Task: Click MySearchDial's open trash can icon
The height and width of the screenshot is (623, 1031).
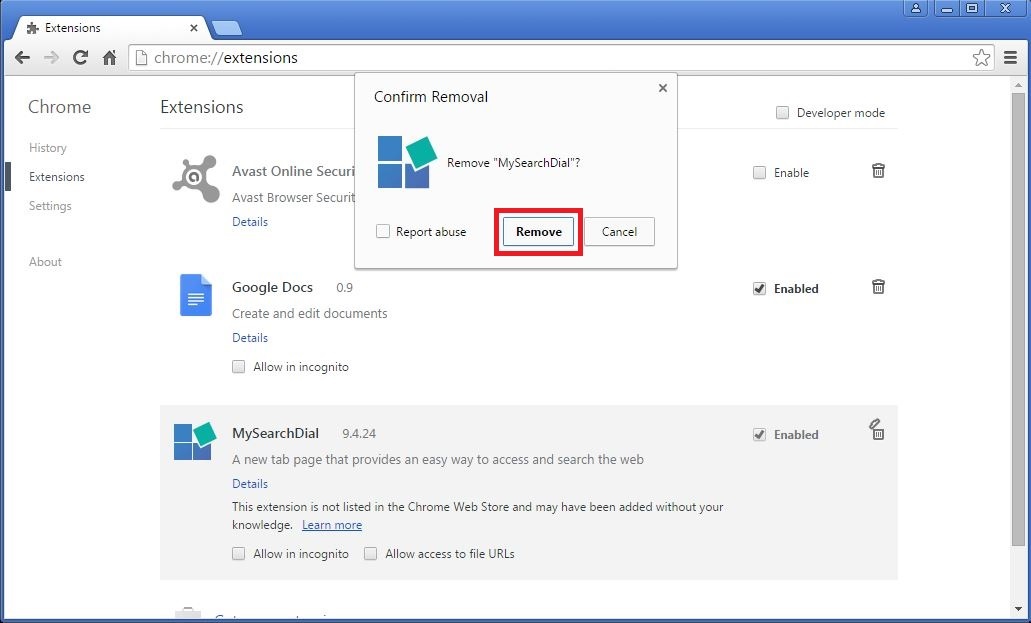Action: [x=876, y=430]
